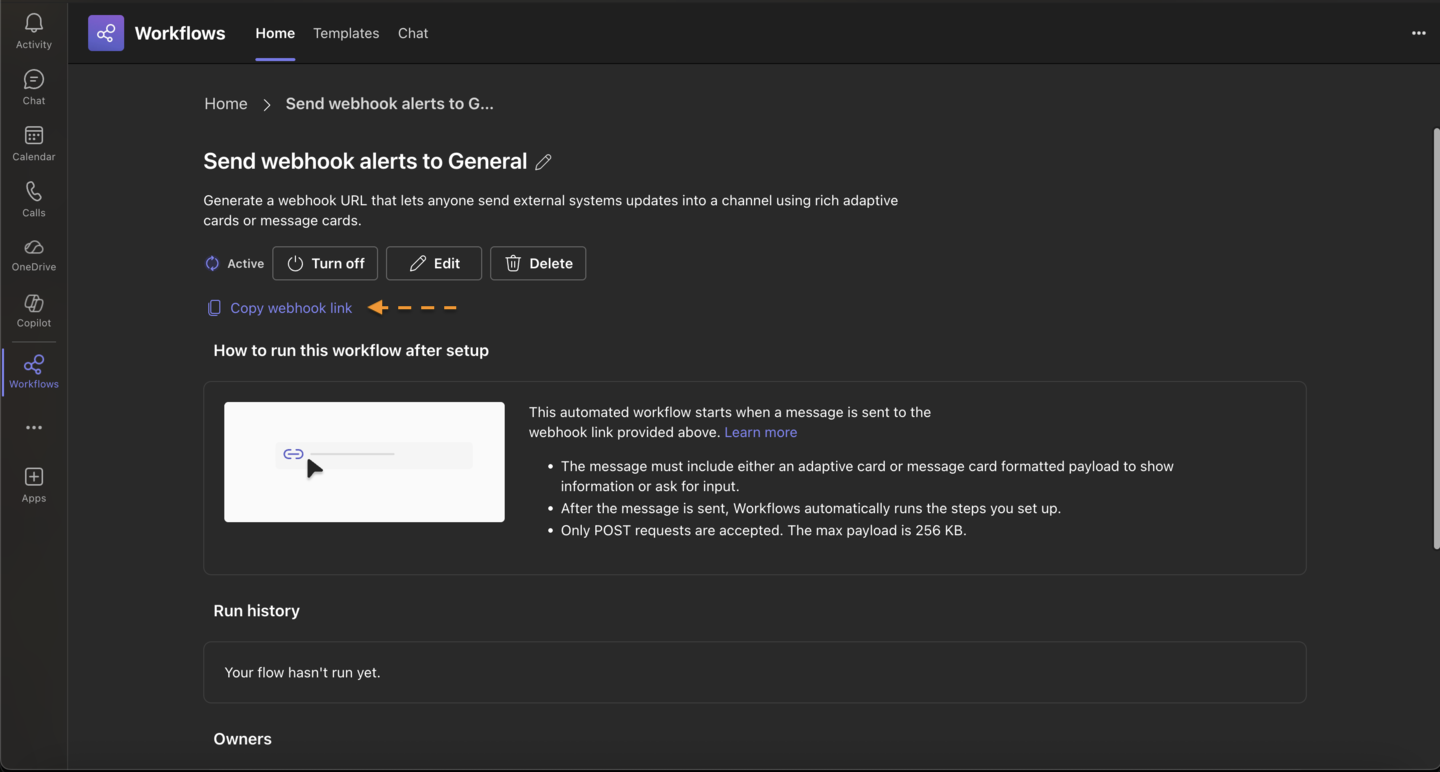Click the Workflows app logo

point(105,33)
